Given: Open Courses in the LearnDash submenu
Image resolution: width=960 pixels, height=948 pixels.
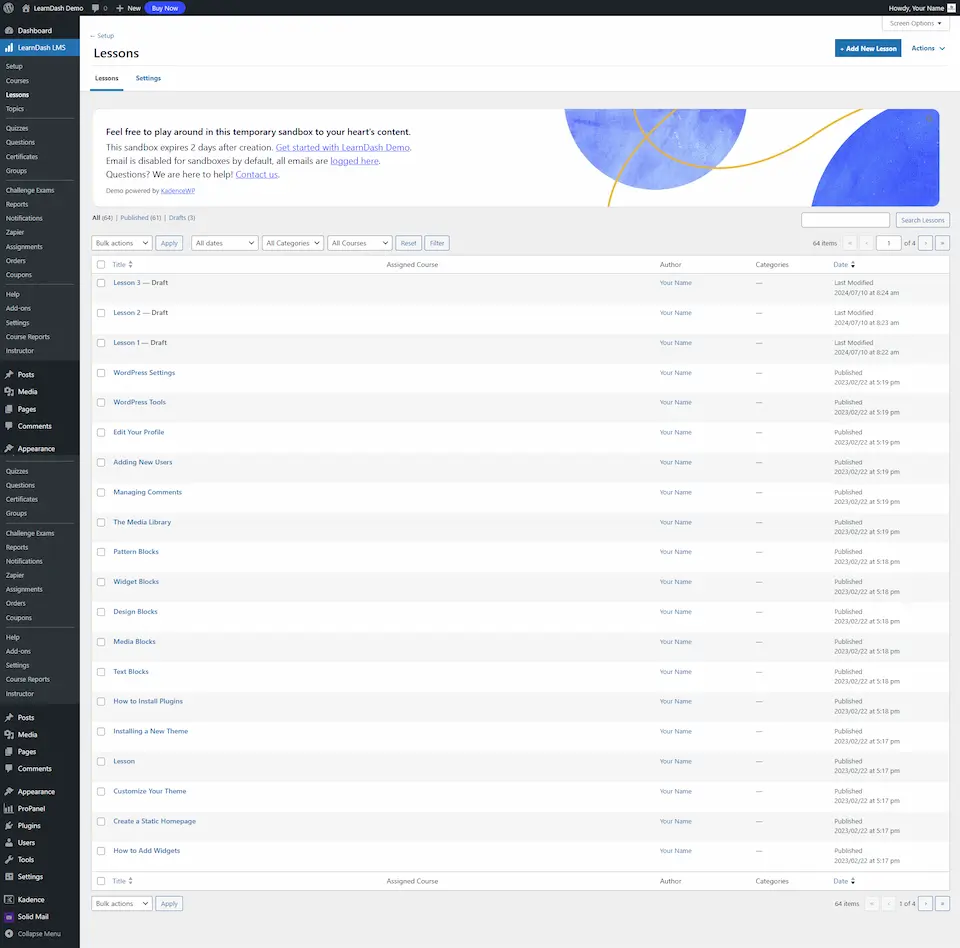Looking at the screenshot, I should (x=17, y=81).
